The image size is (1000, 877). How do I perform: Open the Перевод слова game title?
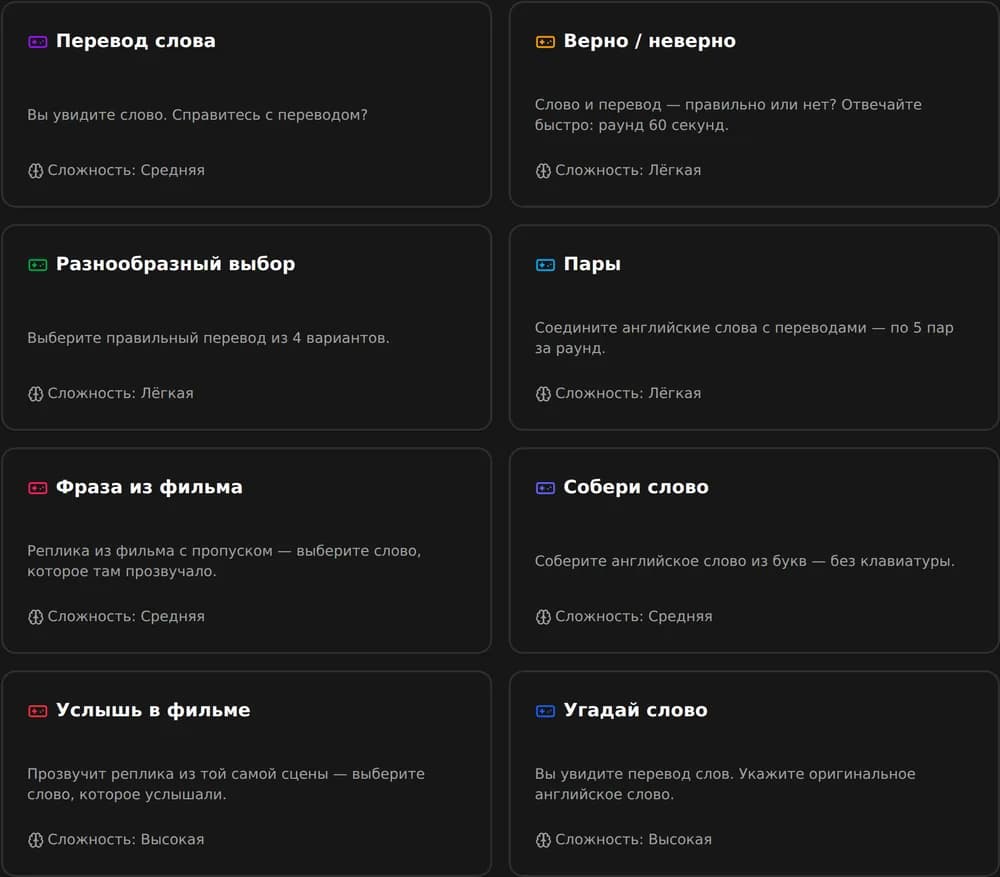(x=136, y=41)
